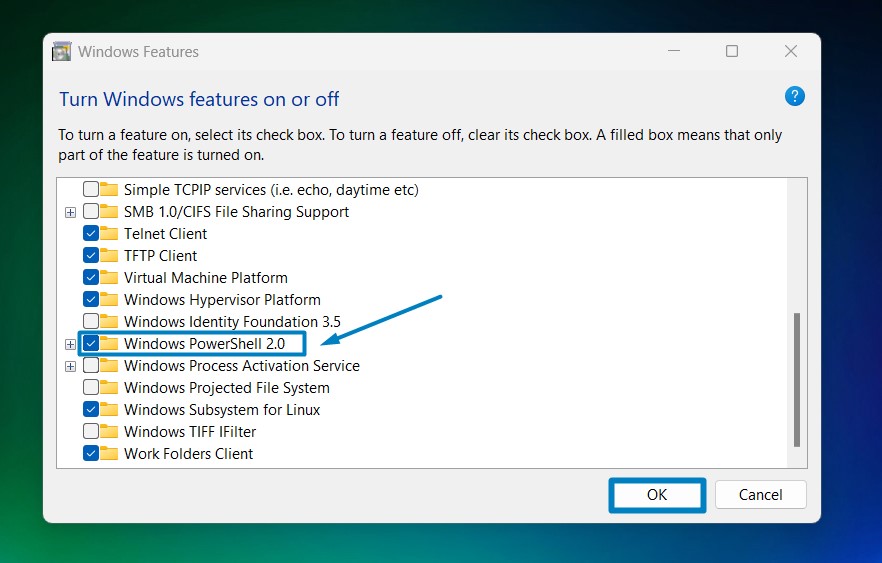Click OK to apply feature changes

(657, 495)
